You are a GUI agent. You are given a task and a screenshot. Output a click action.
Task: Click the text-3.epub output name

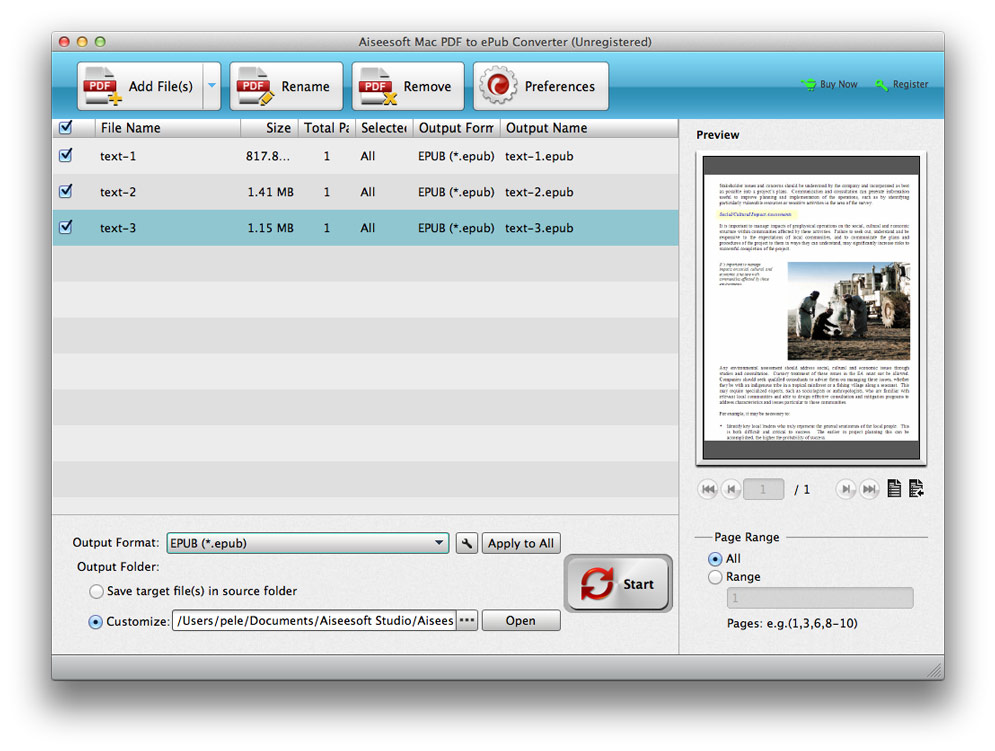pyautogui.click(x=539, y=228)
